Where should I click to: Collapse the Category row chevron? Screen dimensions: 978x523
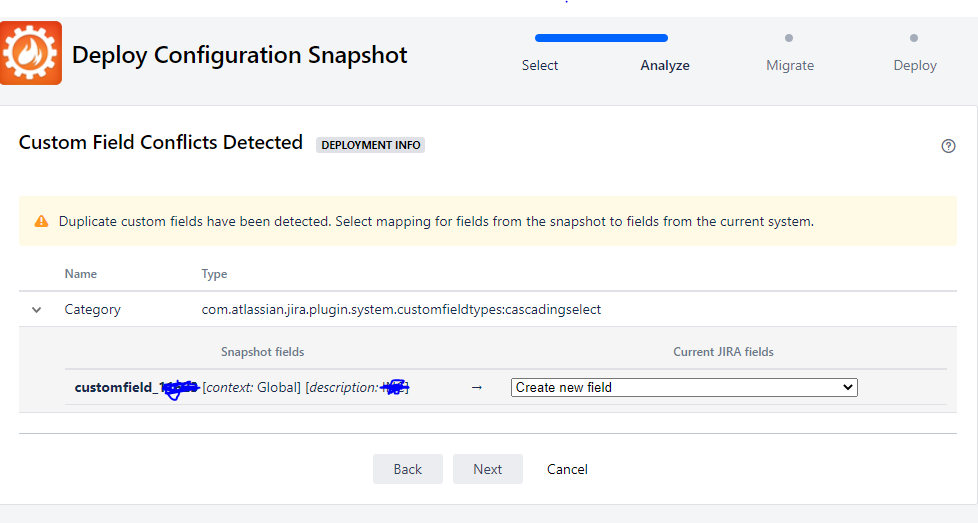(37, 310)
